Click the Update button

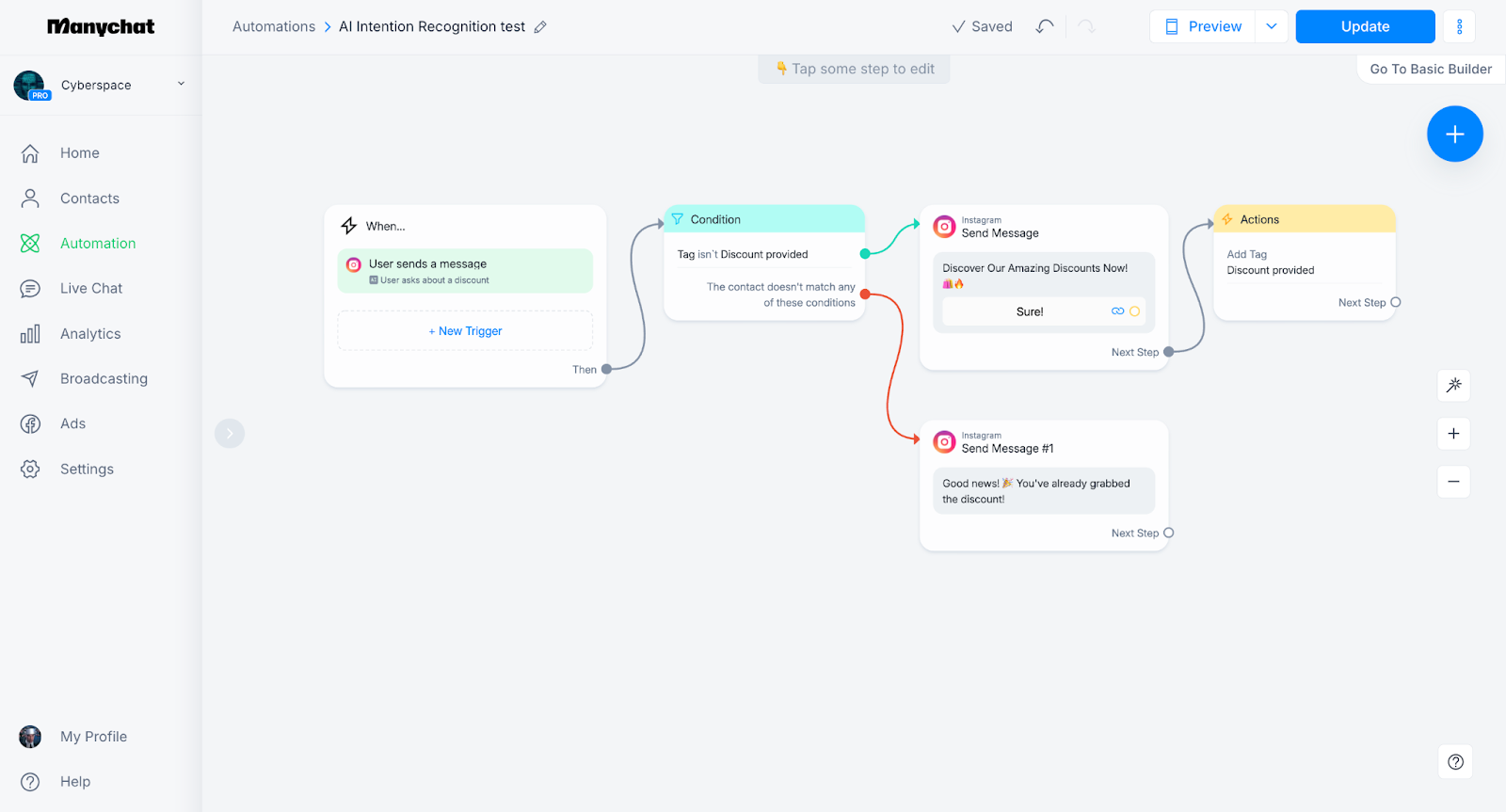1365,26
